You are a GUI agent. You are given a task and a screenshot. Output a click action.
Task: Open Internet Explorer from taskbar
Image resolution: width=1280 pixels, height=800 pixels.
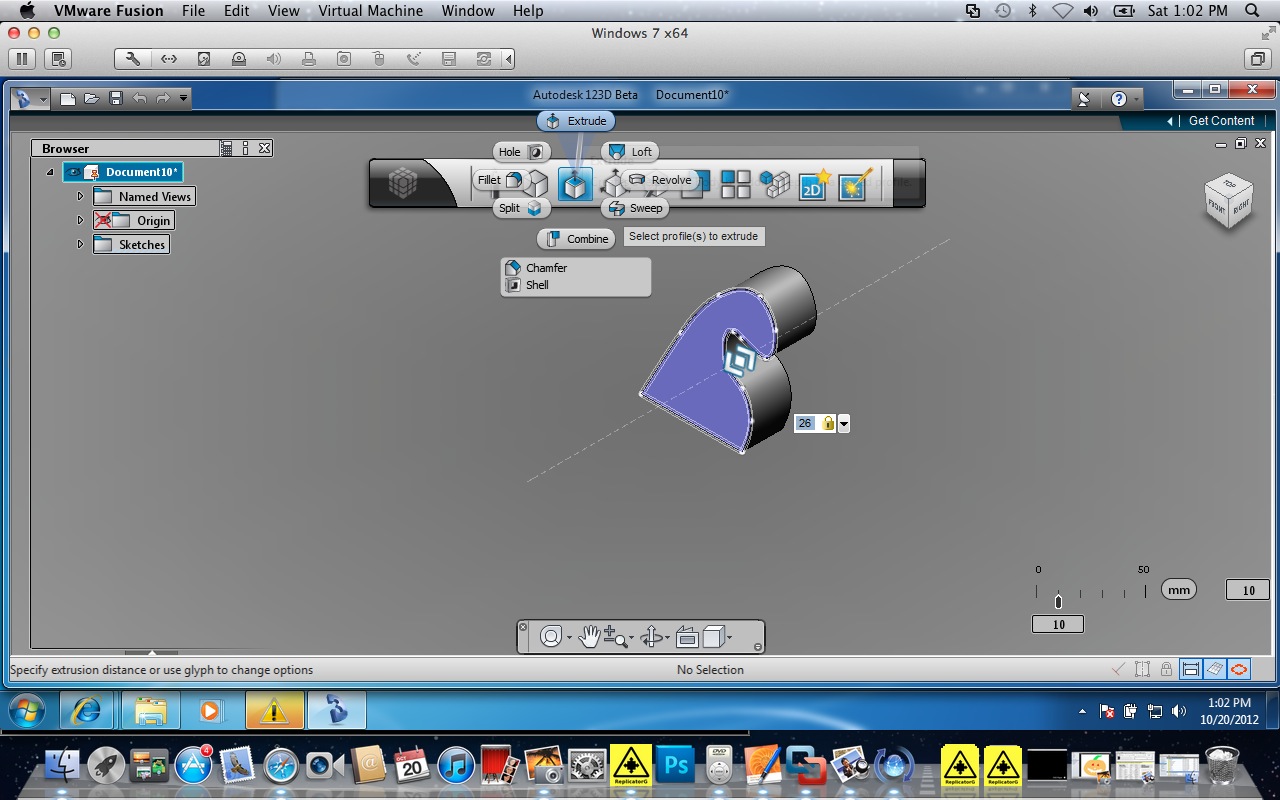pyautogui.click(x=87, y=710)
